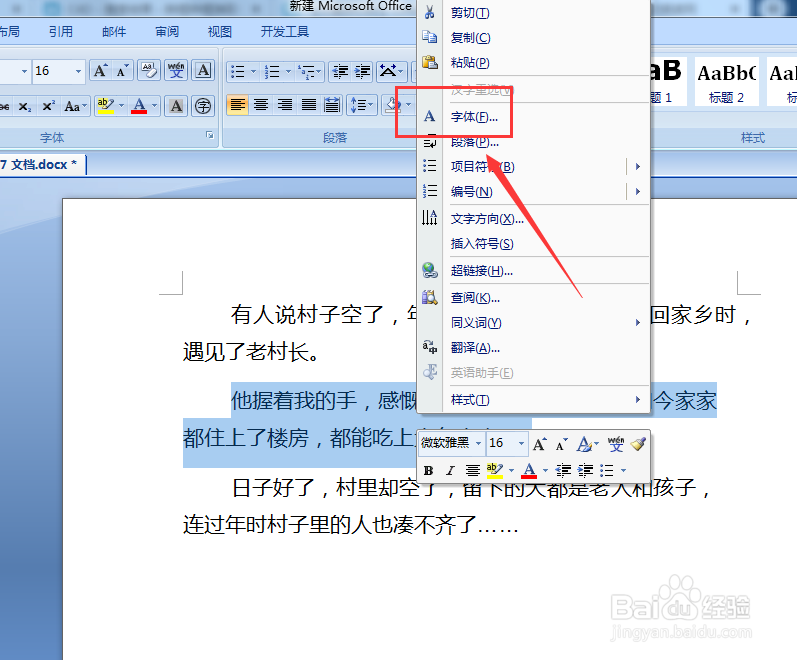797x660 pixels.
Task: Open highlight color dropdown arrow in ribbon
Action: 121,106
